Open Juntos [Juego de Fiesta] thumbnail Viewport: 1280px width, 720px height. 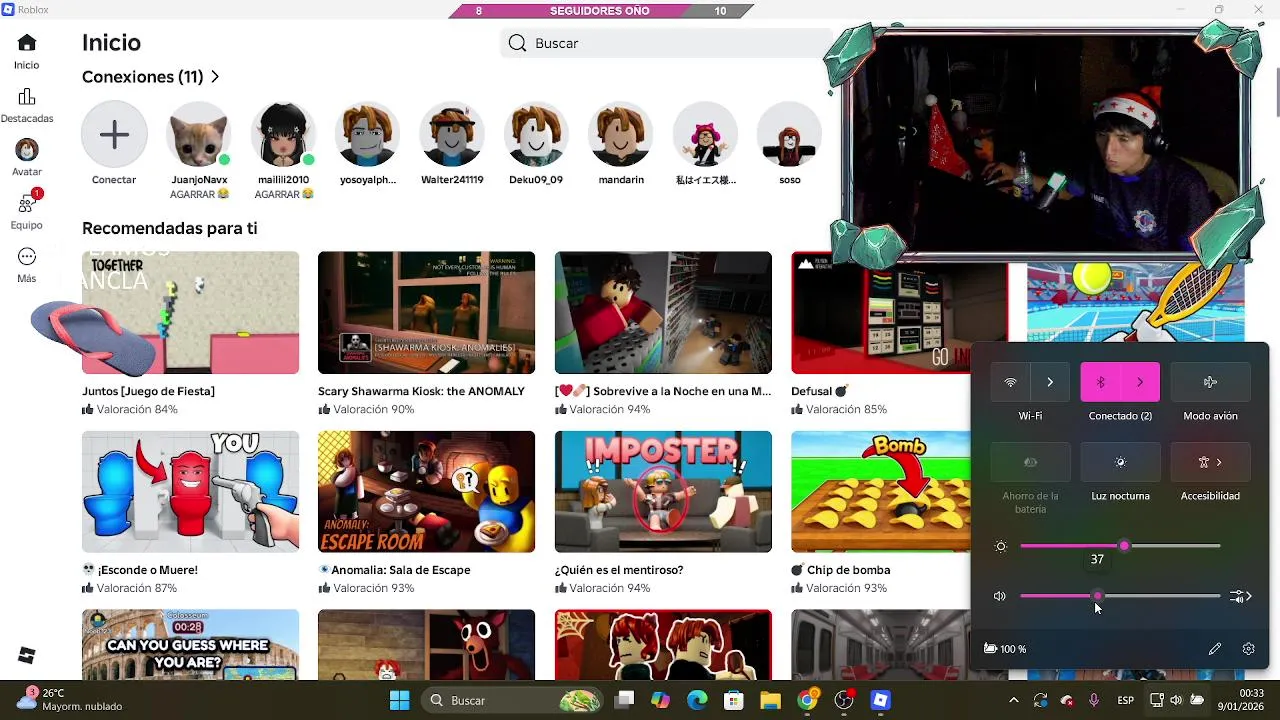point(190,313)
